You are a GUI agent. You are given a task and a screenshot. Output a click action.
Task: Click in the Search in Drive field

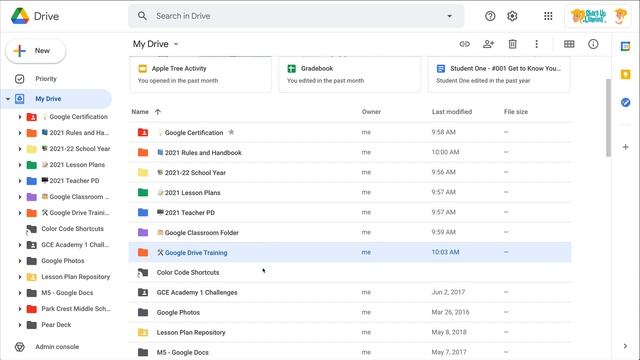pos(296,16)
